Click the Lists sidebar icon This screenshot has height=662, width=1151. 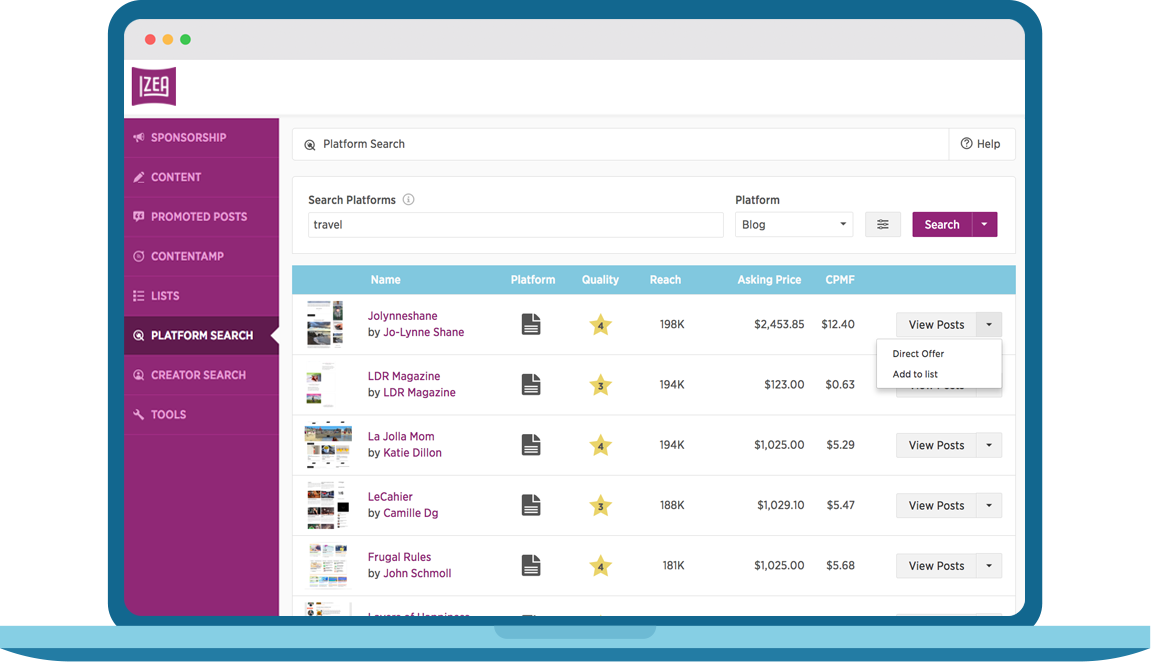tap(139, 296)
